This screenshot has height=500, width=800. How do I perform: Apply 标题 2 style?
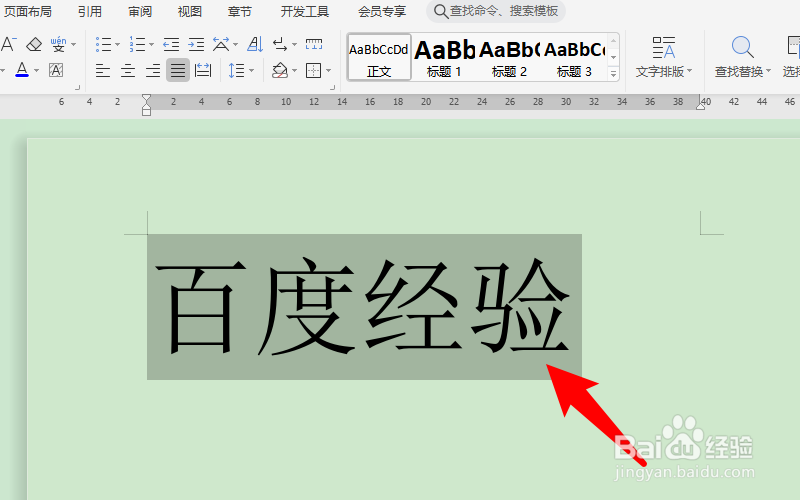[509, 57]
